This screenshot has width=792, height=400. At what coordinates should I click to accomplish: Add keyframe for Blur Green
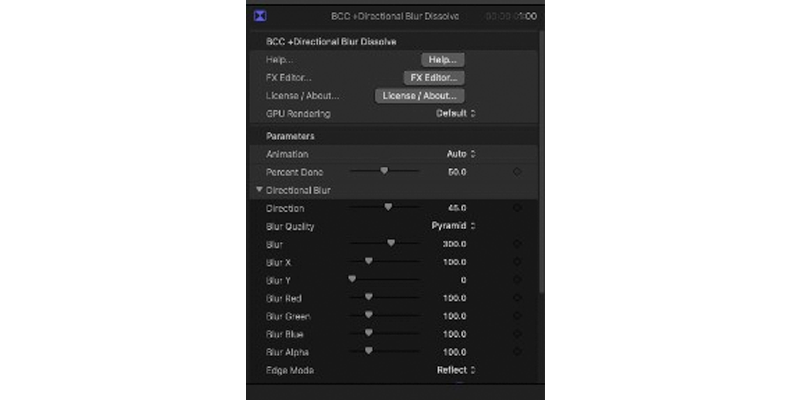[517, 316]
